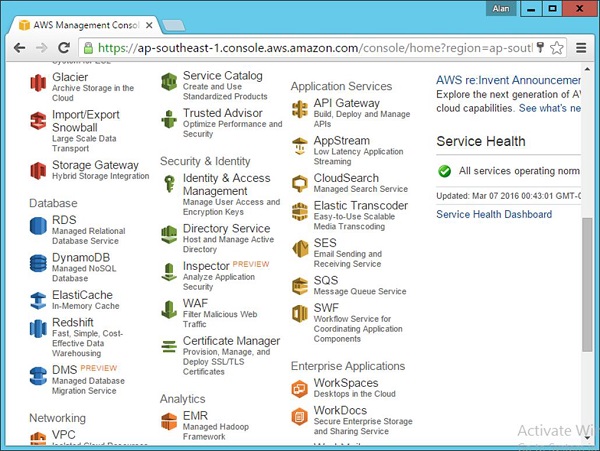Screen dimensions: 600x451
Task: Click the AWS re:Invent Announcements link
Action: (x=508, y=80)
